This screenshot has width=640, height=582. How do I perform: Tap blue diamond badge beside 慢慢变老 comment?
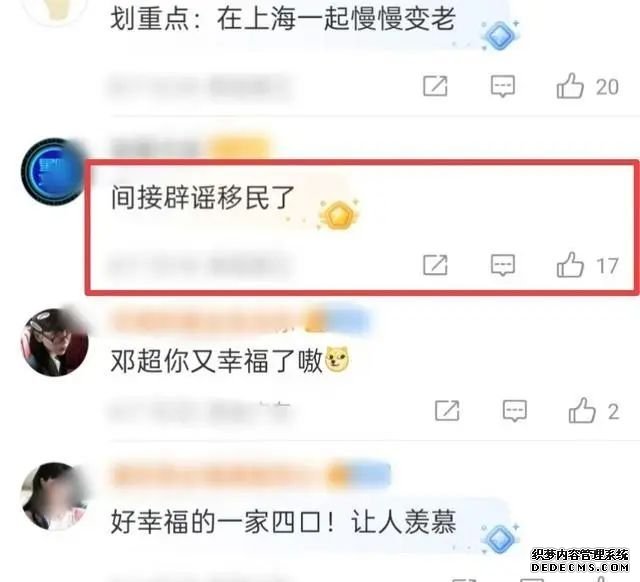pyautogui.click(x=499, y=36)
